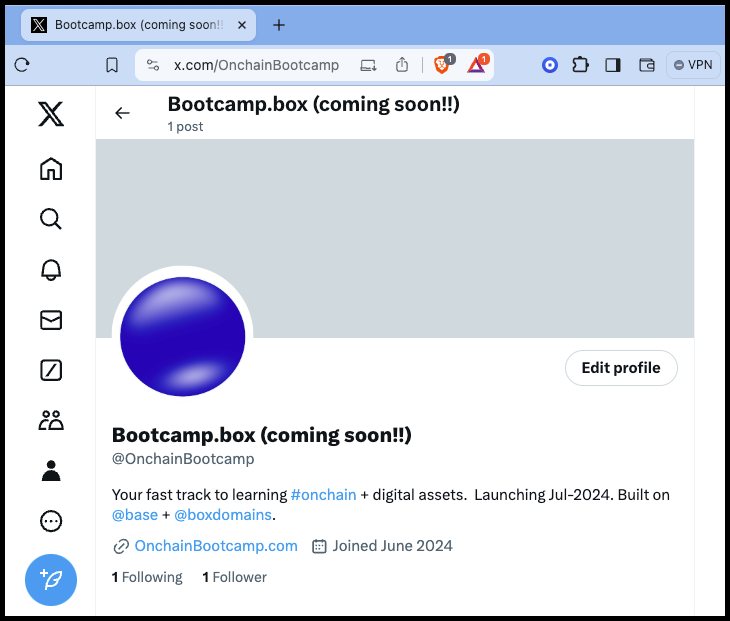
Task: Click the @OnchainBootcamp handle text
Action: [x=183, y=459]
